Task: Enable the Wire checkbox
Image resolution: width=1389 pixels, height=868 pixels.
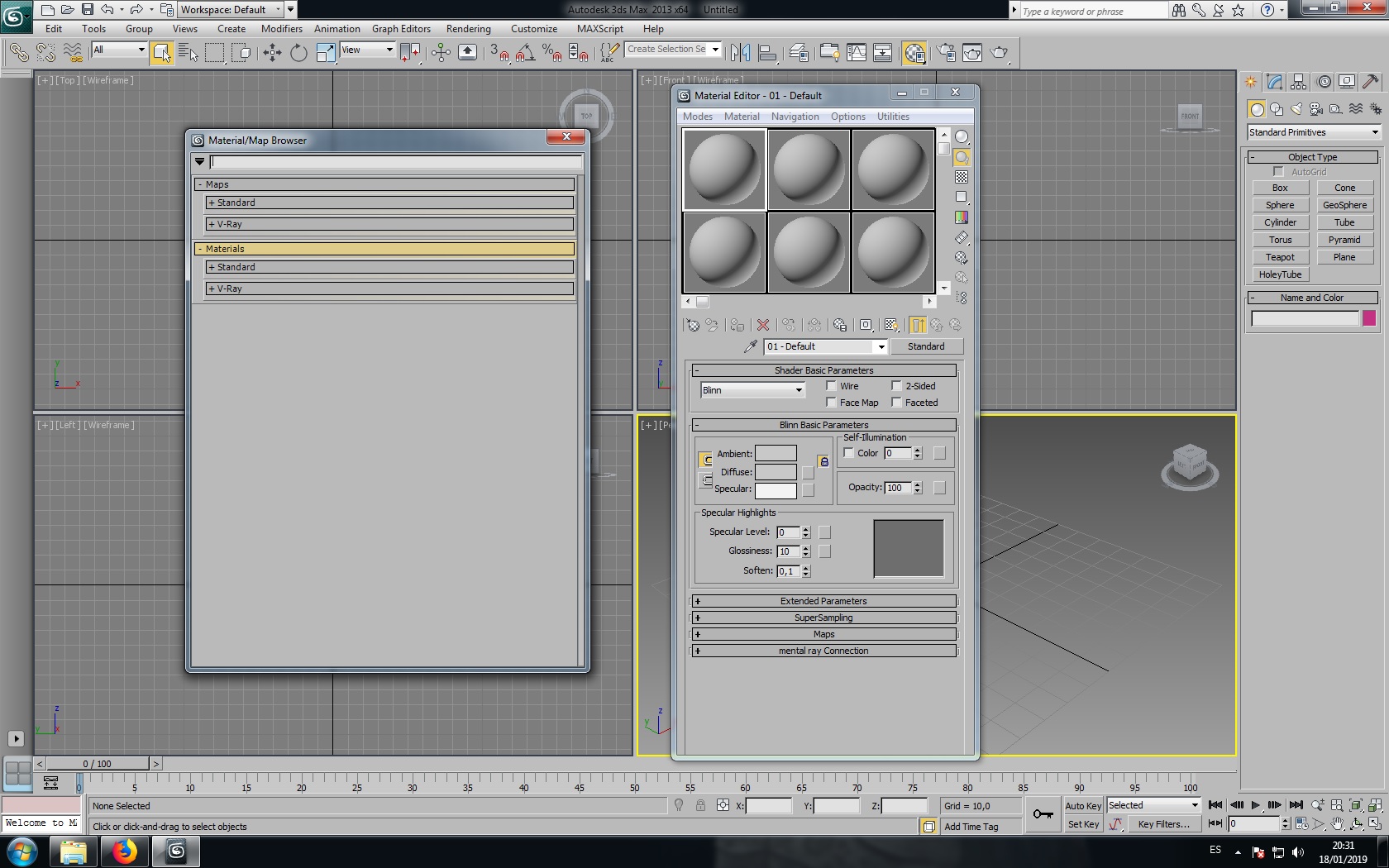Action: pyautogui.click(x=832, y=386)
